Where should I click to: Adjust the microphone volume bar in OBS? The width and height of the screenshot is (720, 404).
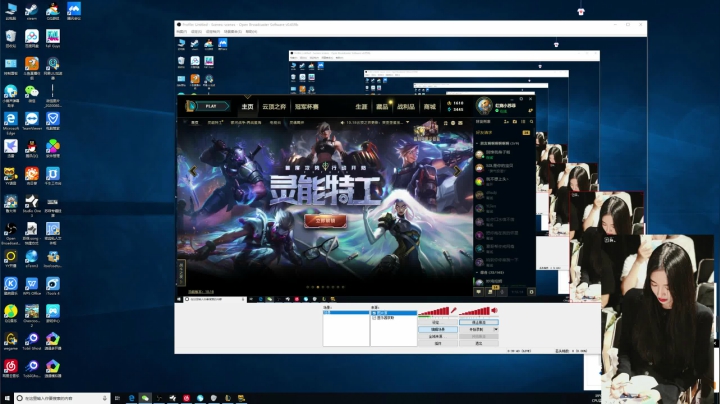[x=433, y=311]
